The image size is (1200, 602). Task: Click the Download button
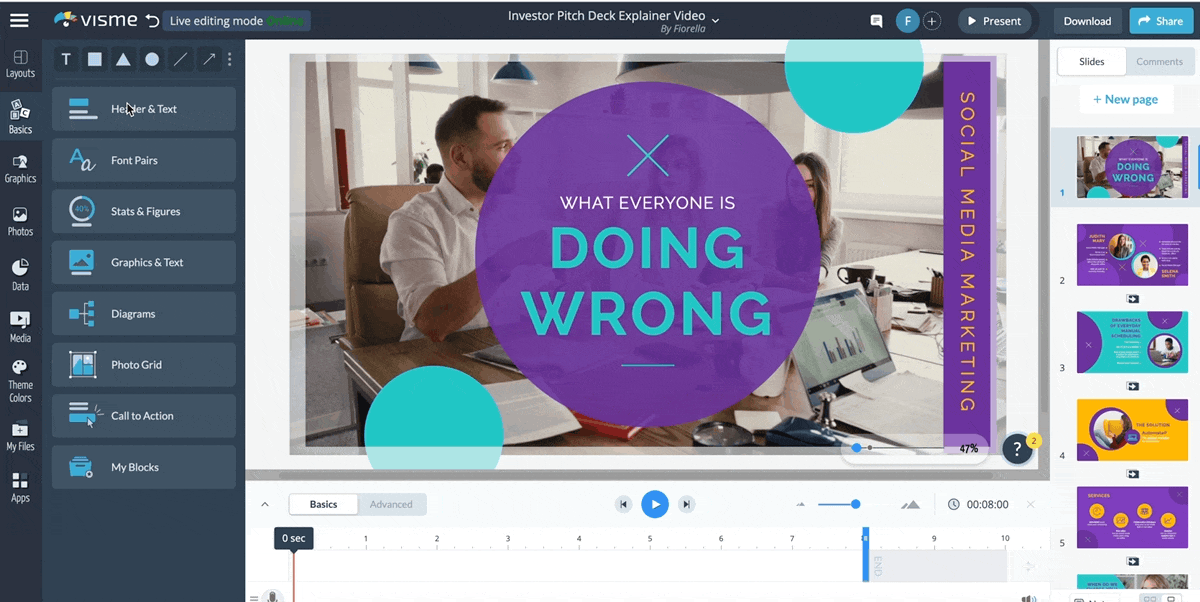click(1087, 20)
